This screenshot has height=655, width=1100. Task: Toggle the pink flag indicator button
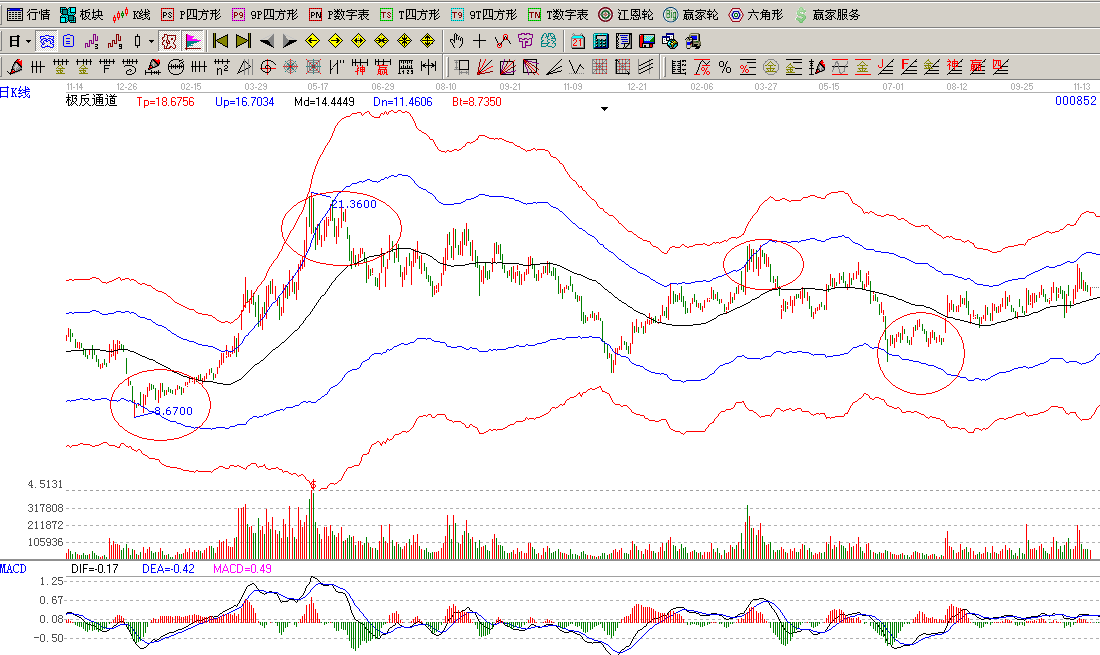click(x=193, y=42)
